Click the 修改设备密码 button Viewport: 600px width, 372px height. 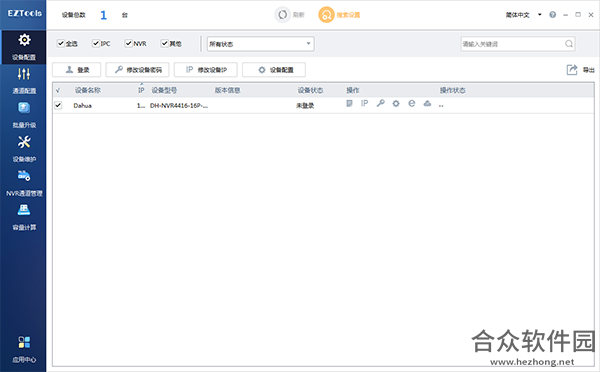138,70
